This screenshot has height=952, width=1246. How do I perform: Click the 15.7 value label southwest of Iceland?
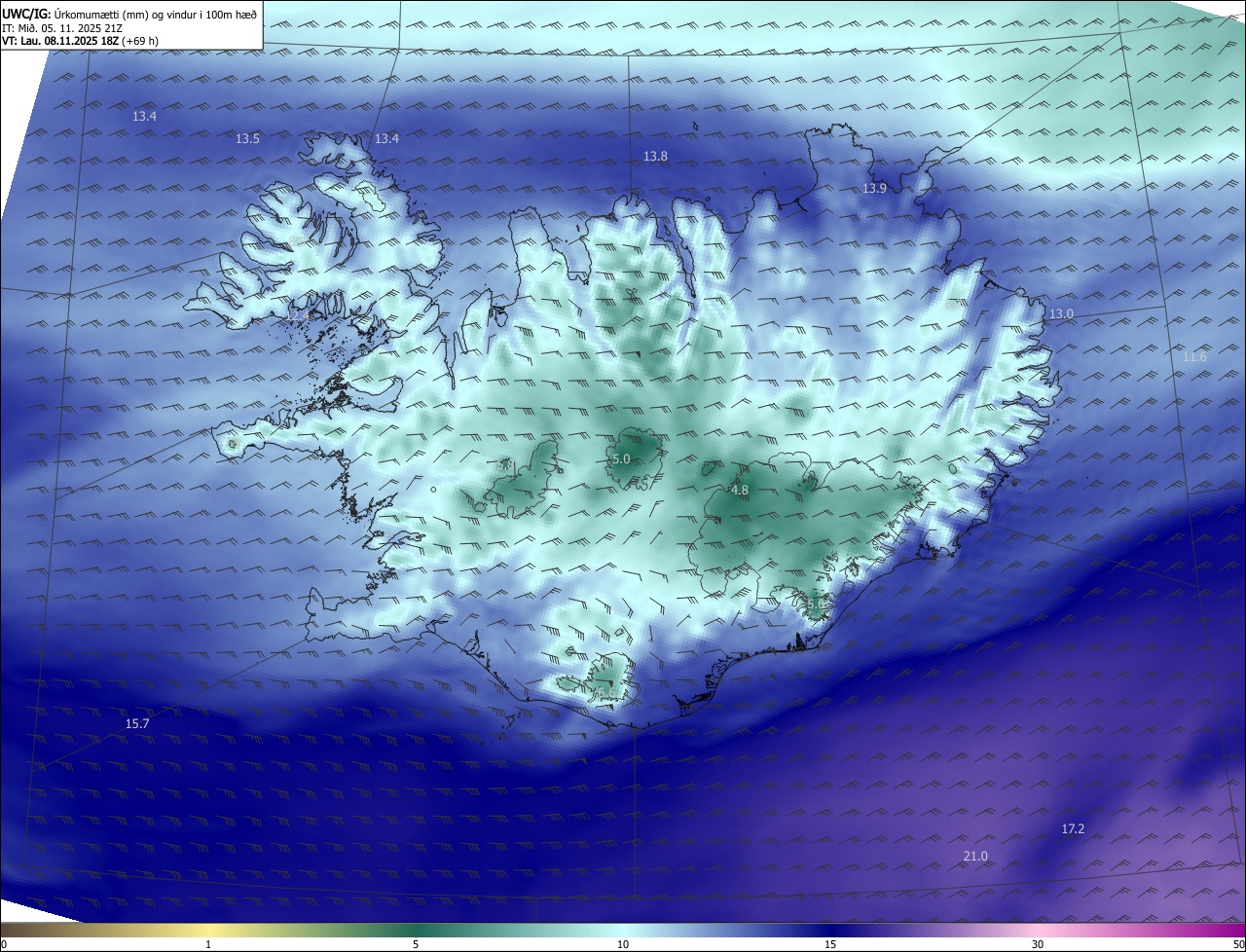[137, 724]
